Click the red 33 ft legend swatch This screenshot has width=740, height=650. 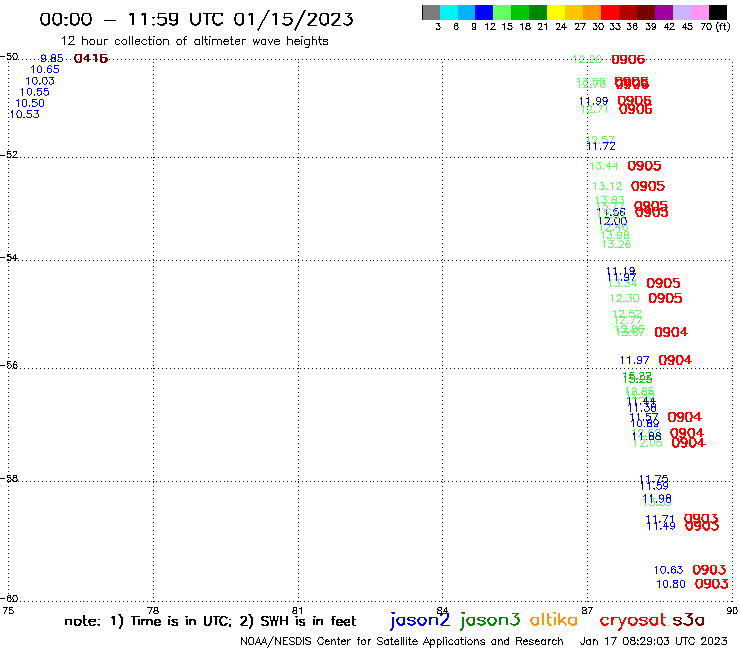coord(610,12)
